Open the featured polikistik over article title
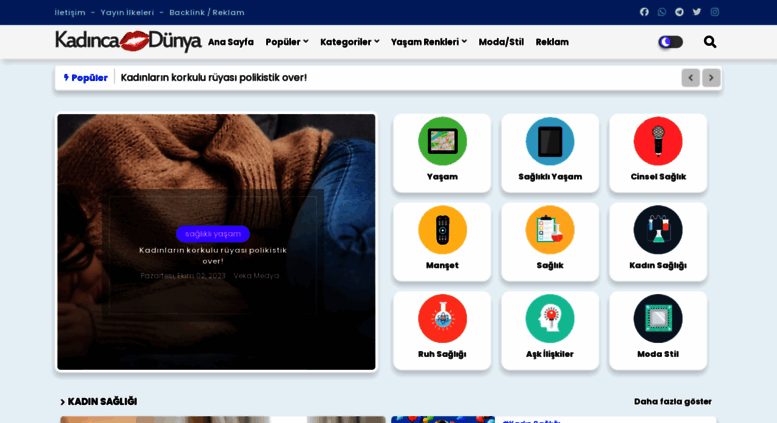The height and width of the screenshot is (423, 777). 213,256
